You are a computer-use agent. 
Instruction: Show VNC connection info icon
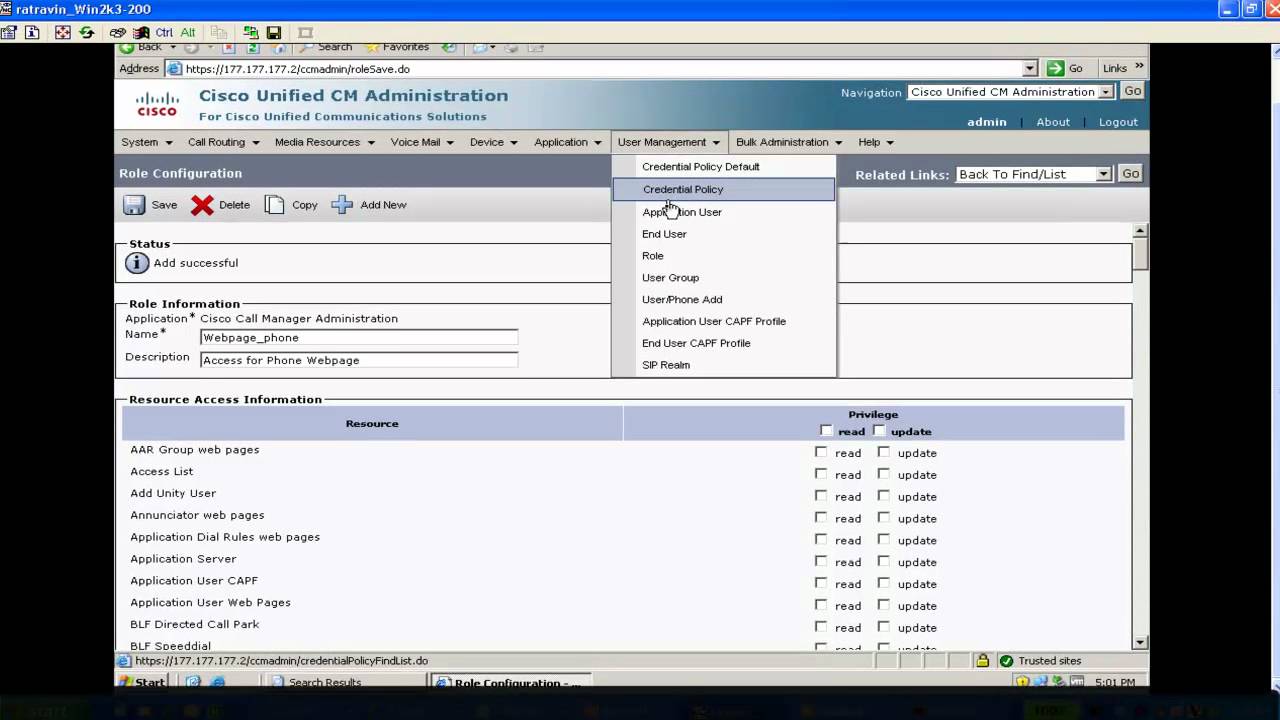[32, 32]
